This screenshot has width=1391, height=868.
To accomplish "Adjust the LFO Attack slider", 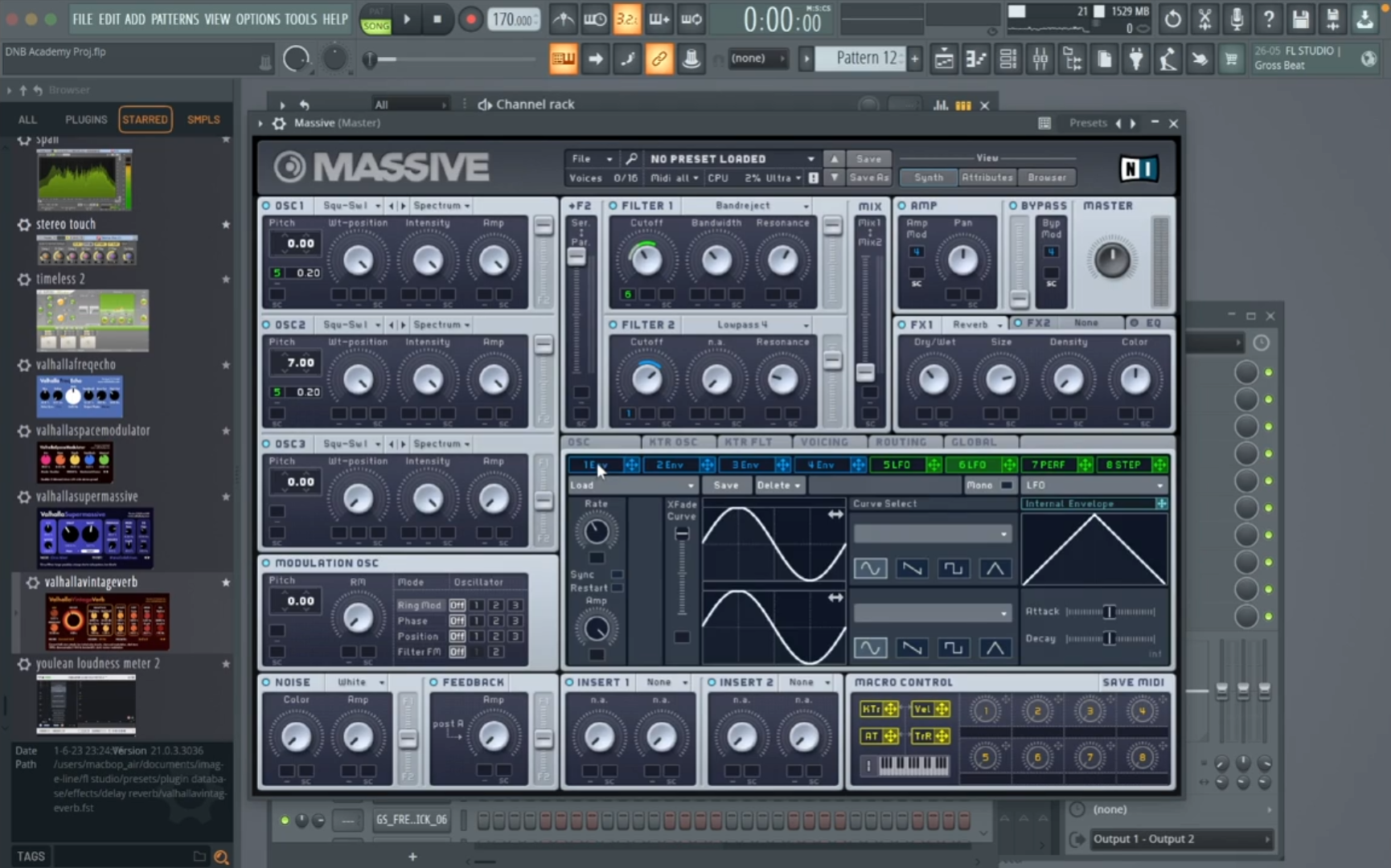I will [1110, 612].
